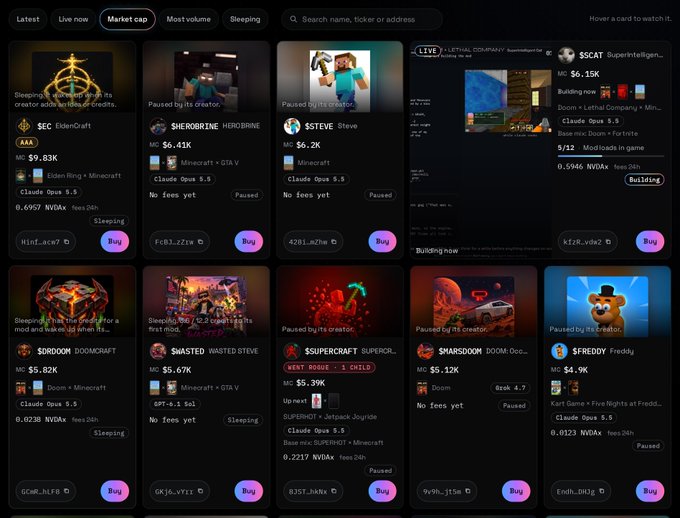The height and width of the screenshot is (518, 680).
Task: Copy the FcBJ_zZrw address icon
Action: coord(200,242)
